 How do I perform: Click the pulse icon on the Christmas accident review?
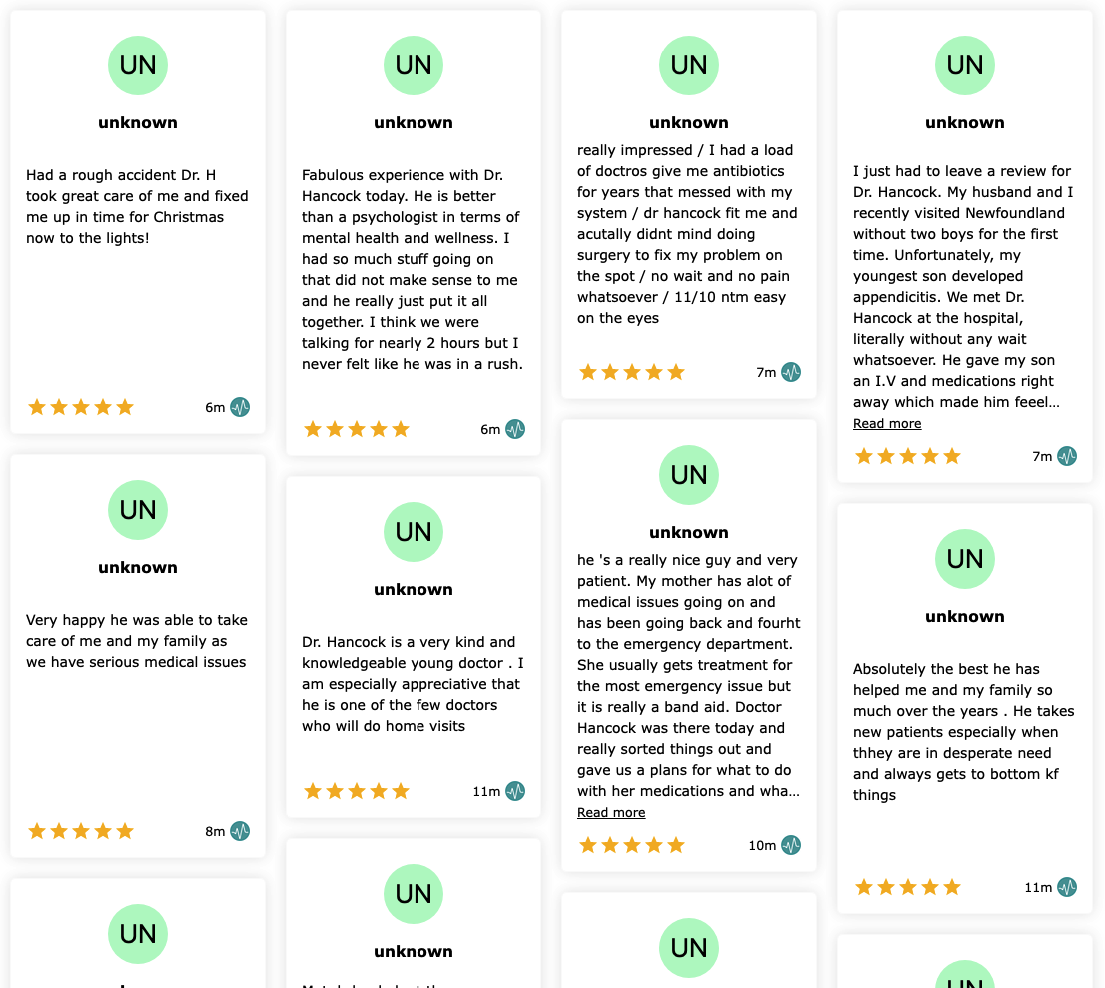(240, 407)
